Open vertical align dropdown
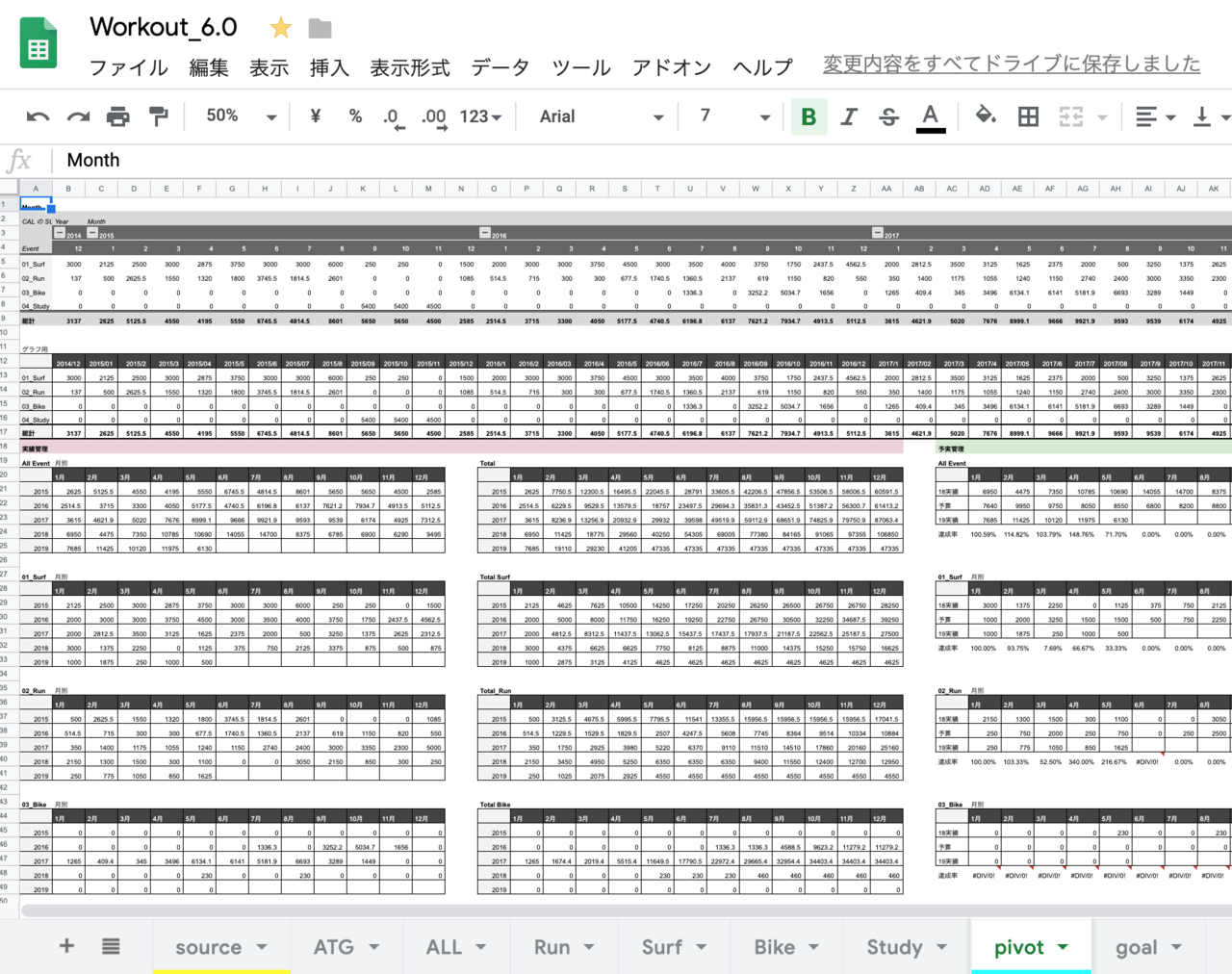This screenshot has height=974, width=1232. (x=1211, y=116)
